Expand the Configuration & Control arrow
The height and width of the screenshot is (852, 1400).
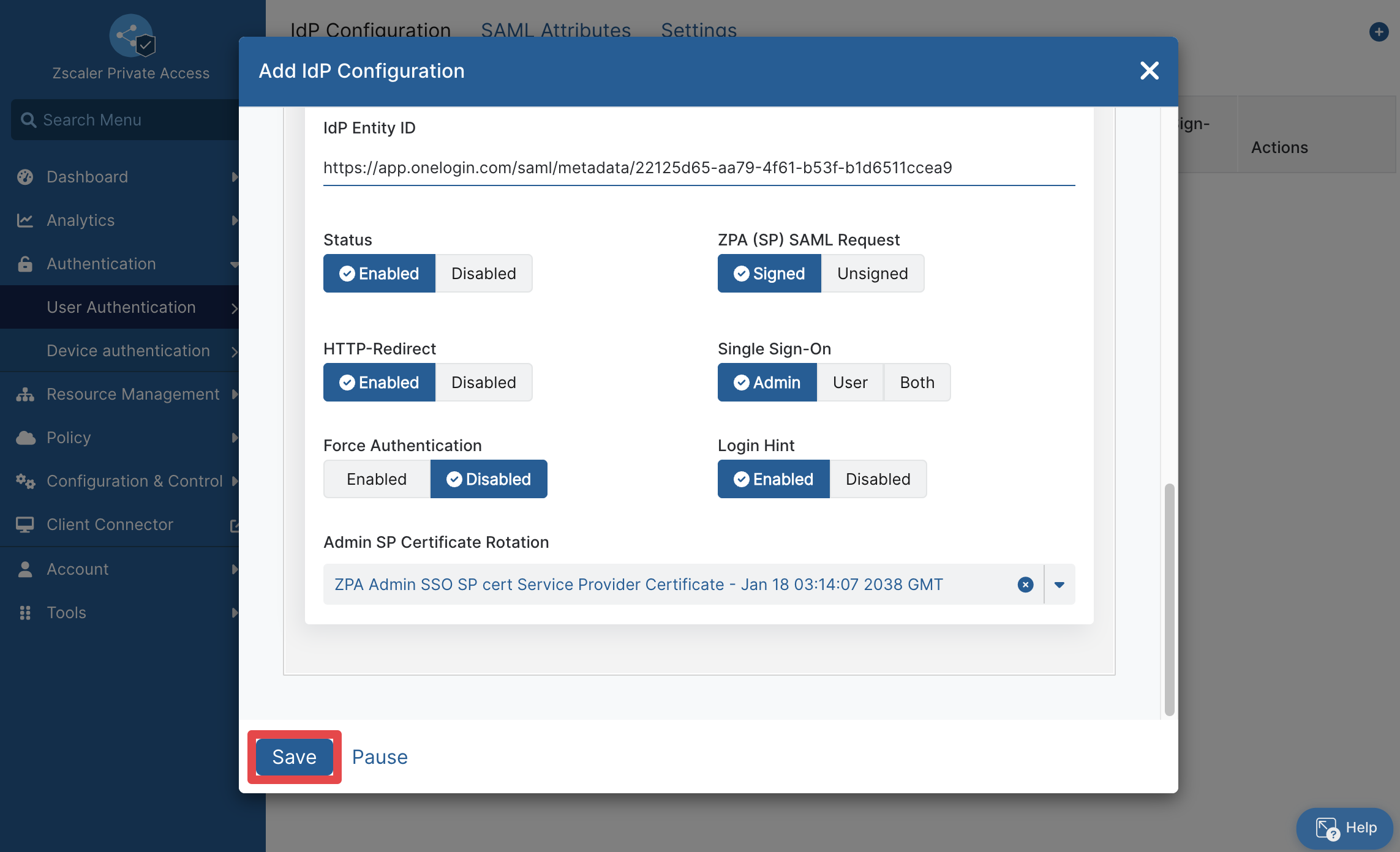point(235,481)
